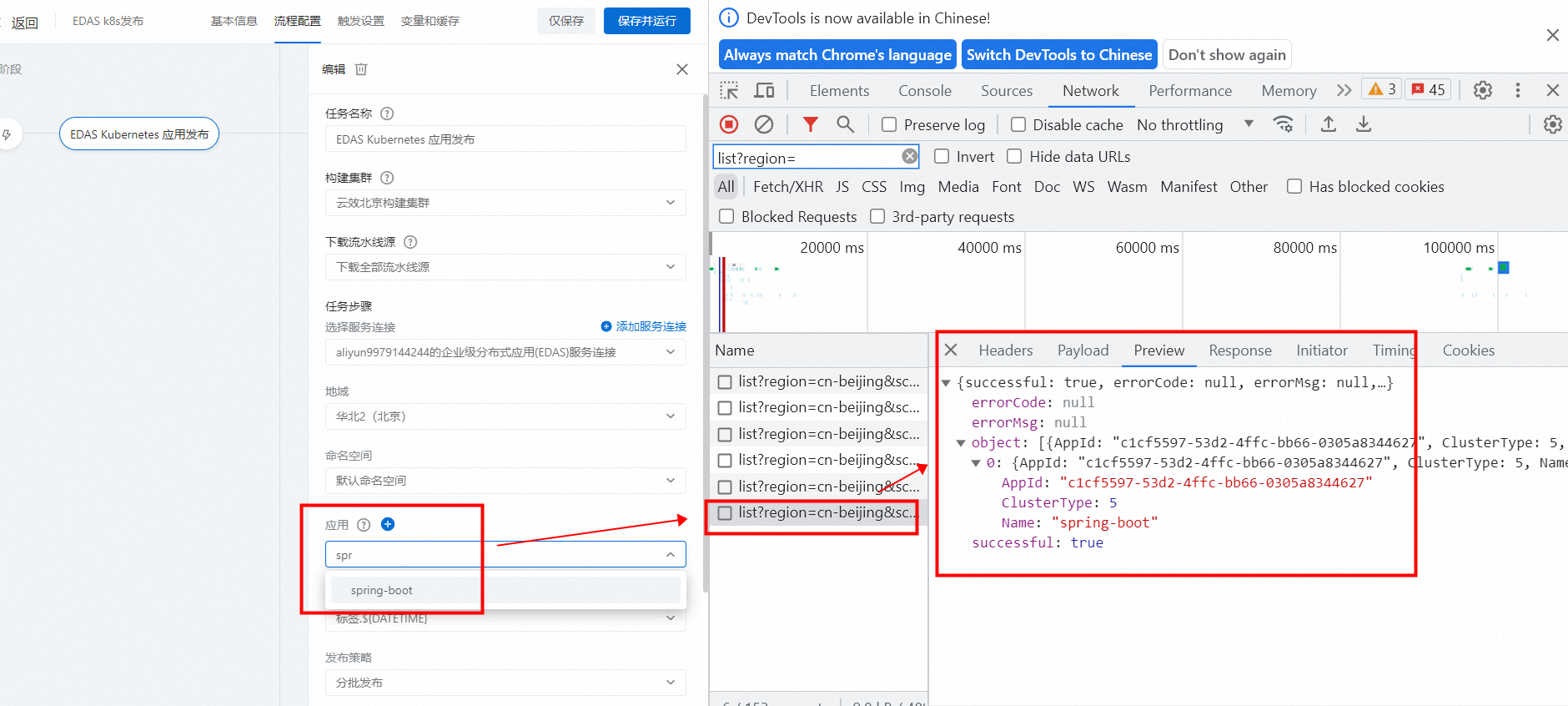Open 发布策略 dropdown showing 分批发布

(505, 683)
